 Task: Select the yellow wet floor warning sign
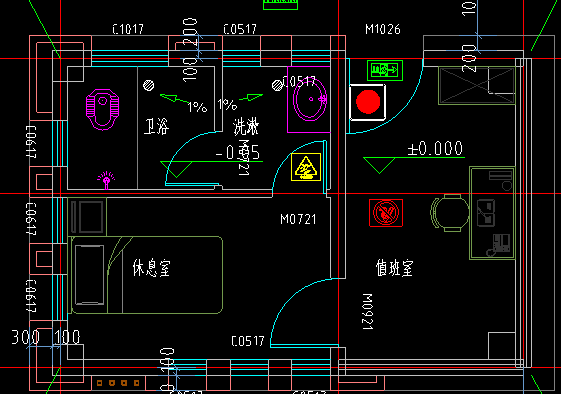pos(306,167)
